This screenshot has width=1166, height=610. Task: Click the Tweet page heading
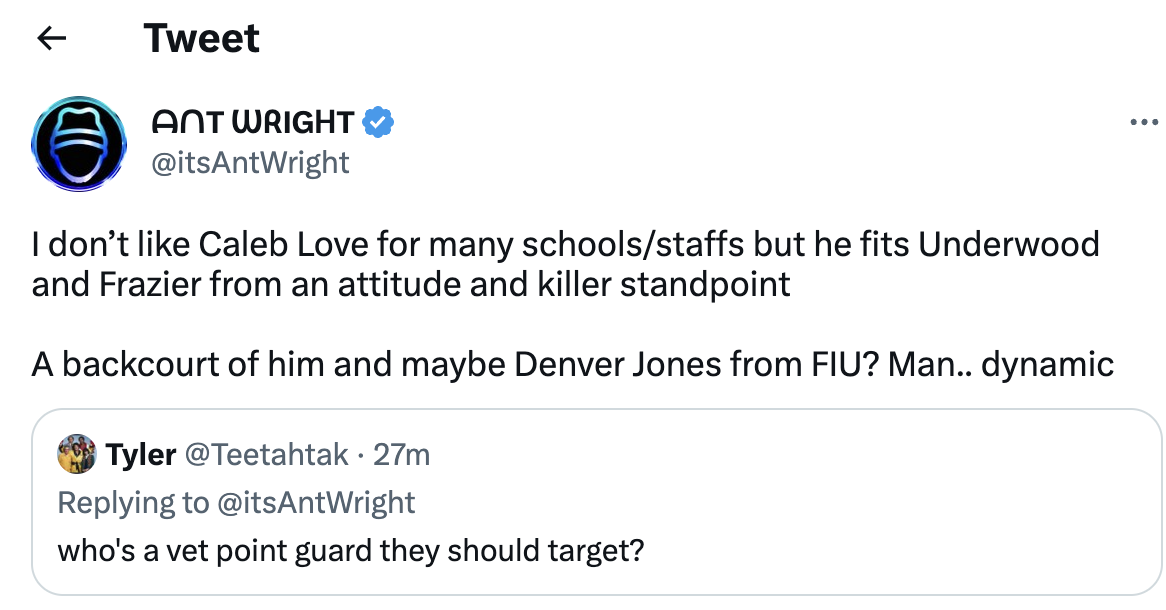pos(201,39)
